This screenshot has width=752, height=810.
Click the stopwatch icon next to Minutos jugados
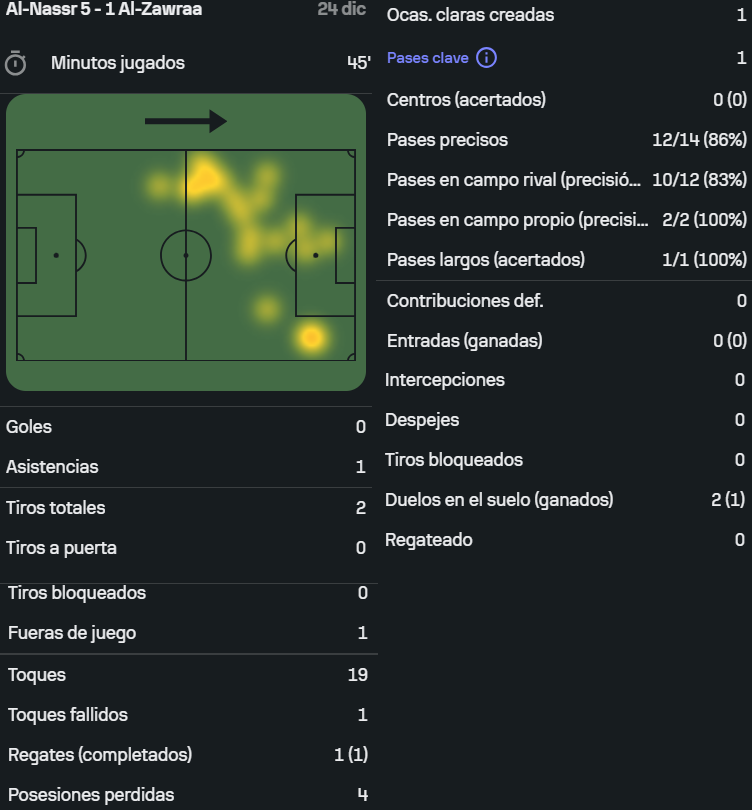coord(16,63)
